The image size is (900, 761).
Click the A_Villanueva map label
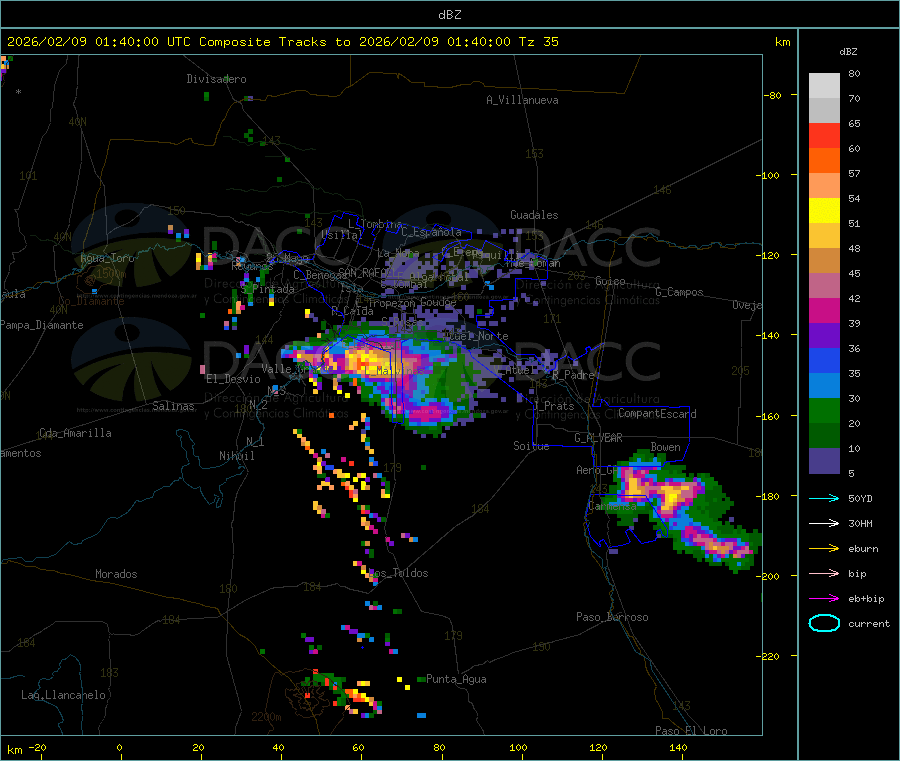coord(522,100)
